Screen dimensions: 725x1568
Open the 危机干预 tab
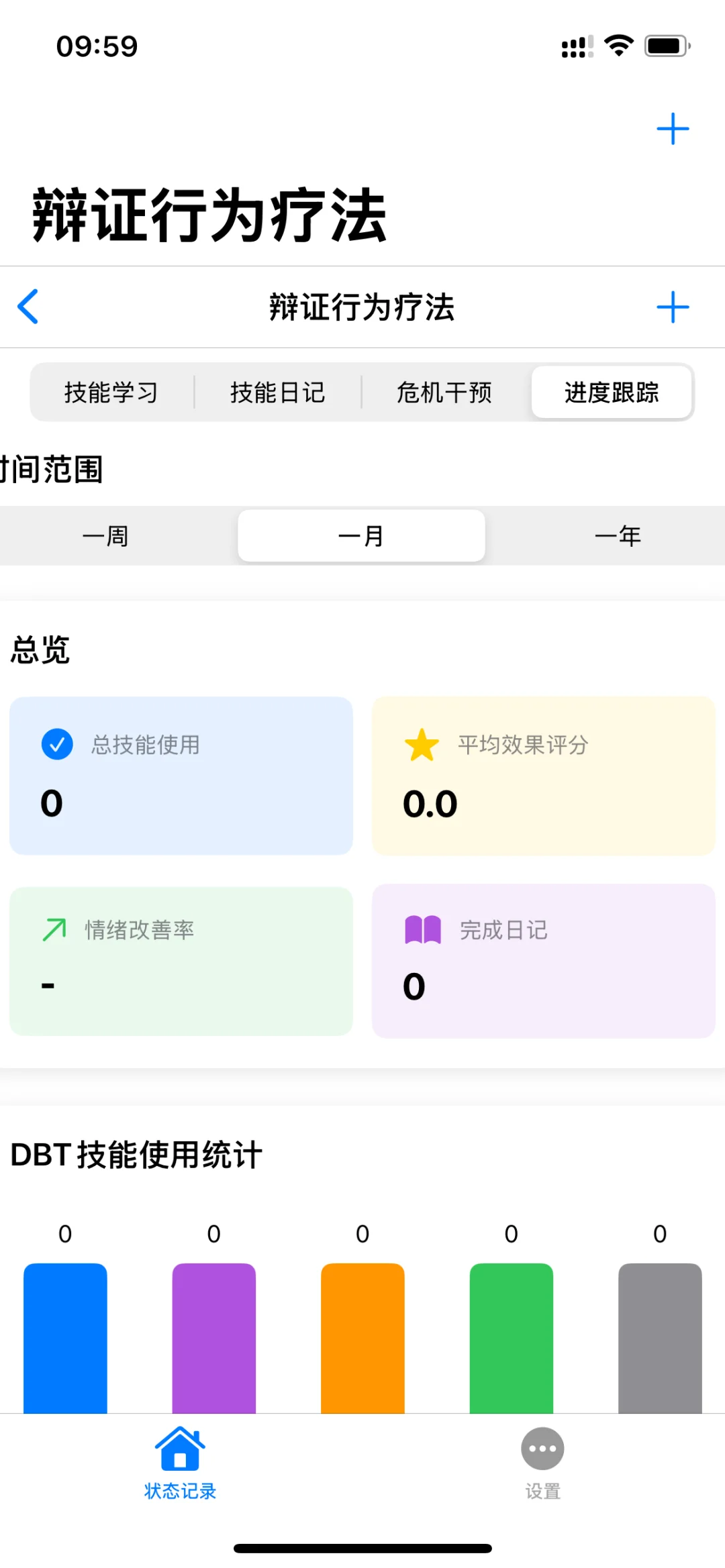tap(444, 393)
